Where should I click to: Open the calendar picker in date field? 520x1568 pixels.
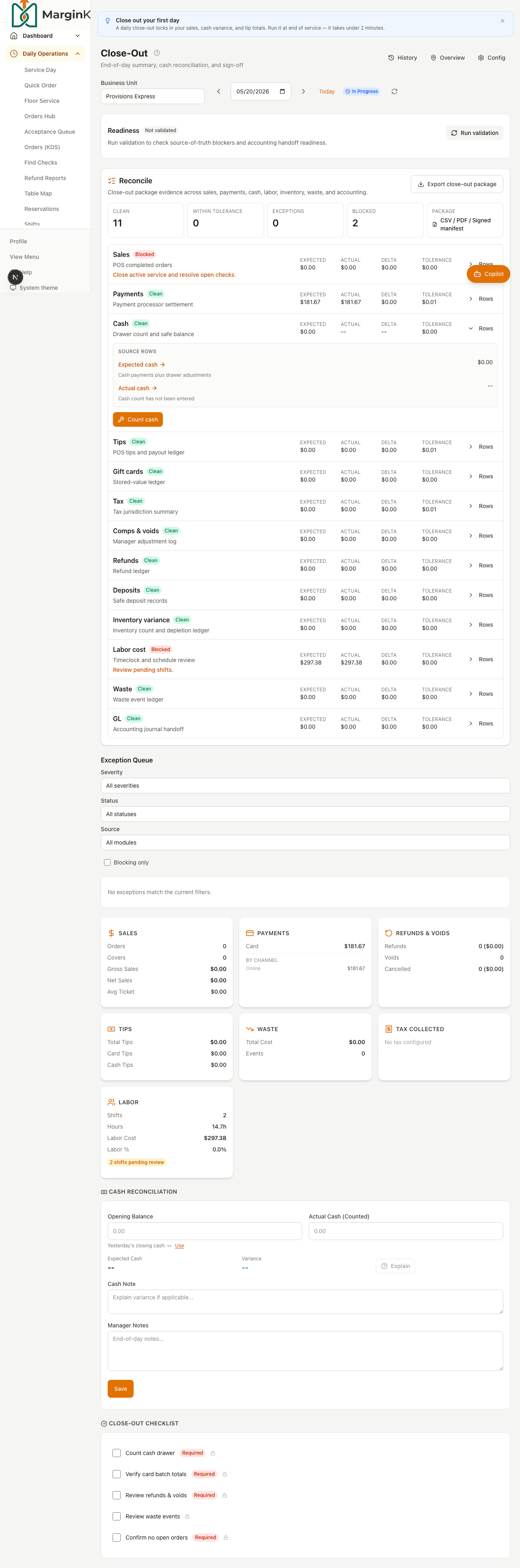pos(282,91)
